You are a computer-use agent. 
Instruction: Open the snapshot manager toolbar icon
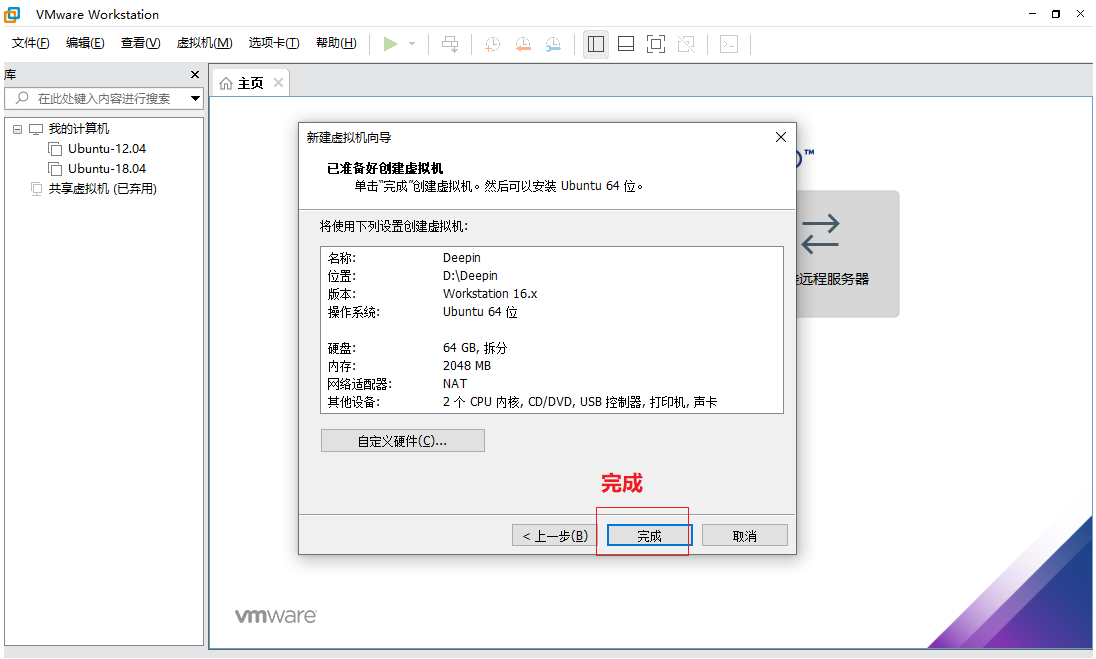553,44
